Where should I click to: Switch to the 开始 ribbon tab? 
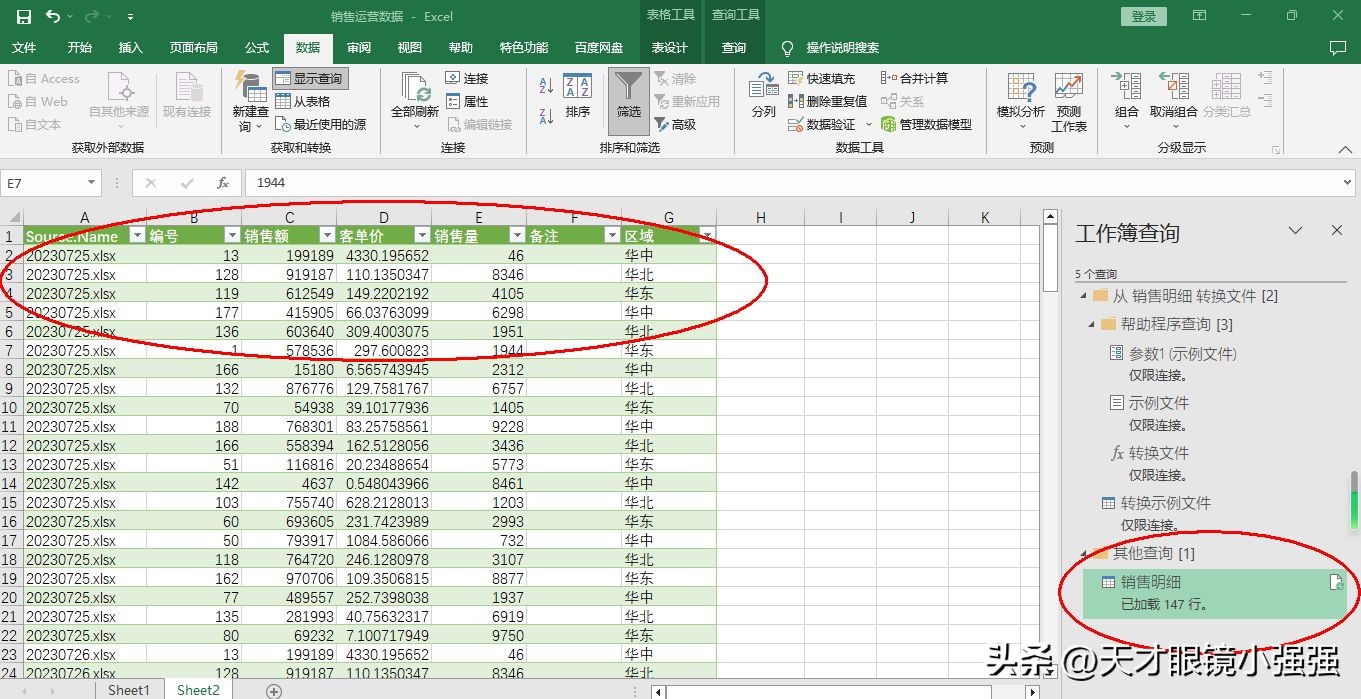tap(78, 47)
